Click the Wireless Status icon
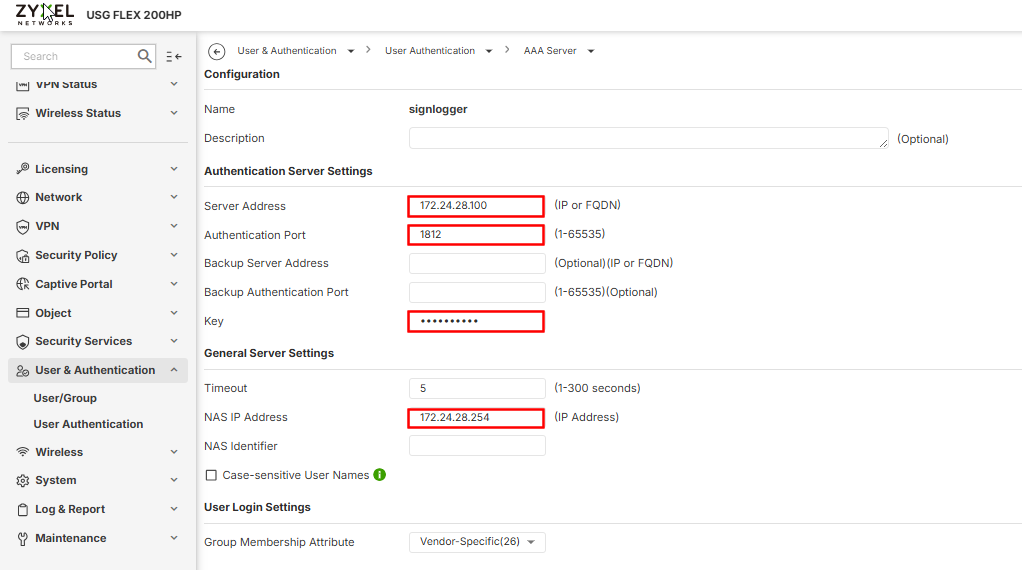Viewport: 1022px width, 570px height. tap(23, 113)
